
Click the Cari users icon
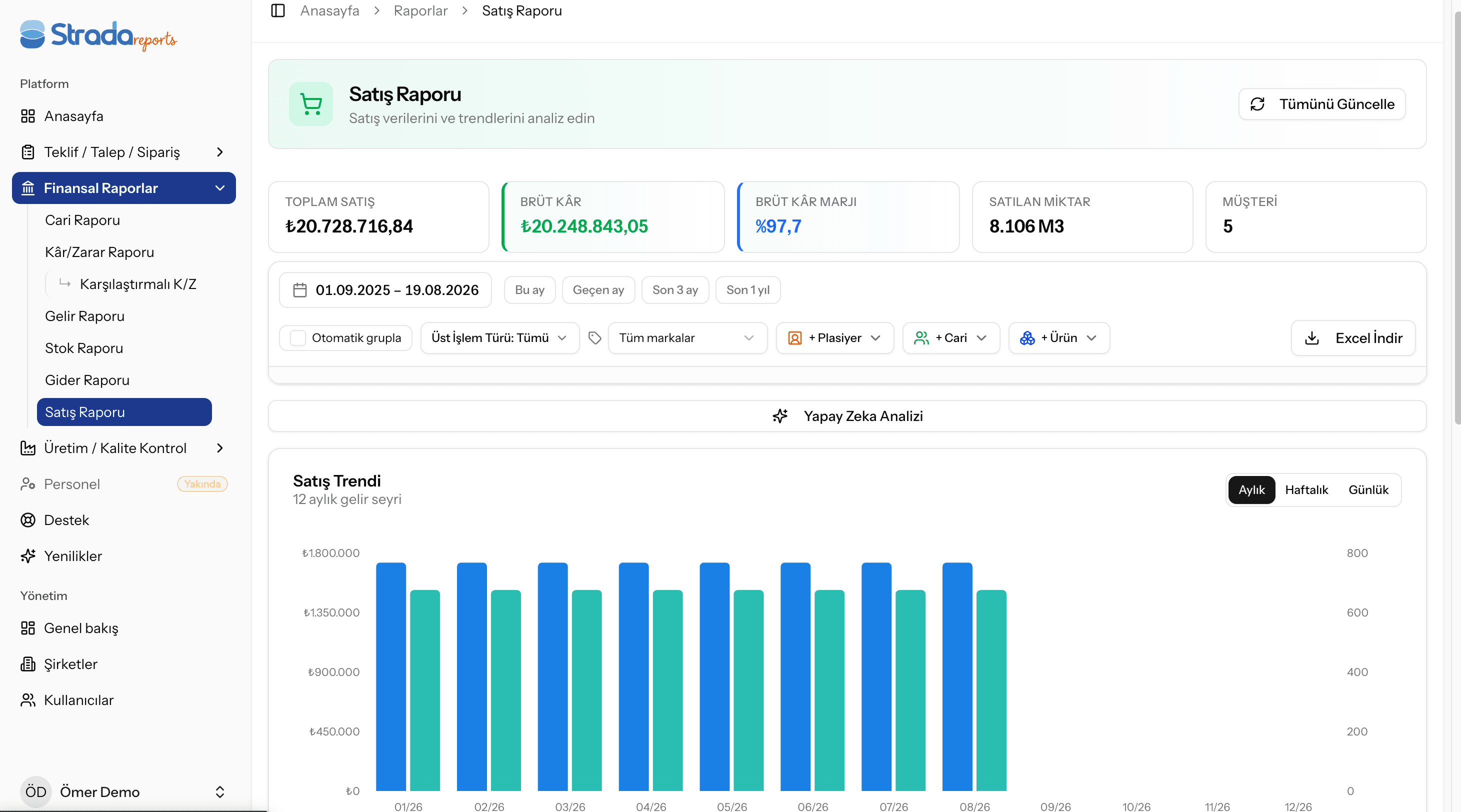(921, 338)
